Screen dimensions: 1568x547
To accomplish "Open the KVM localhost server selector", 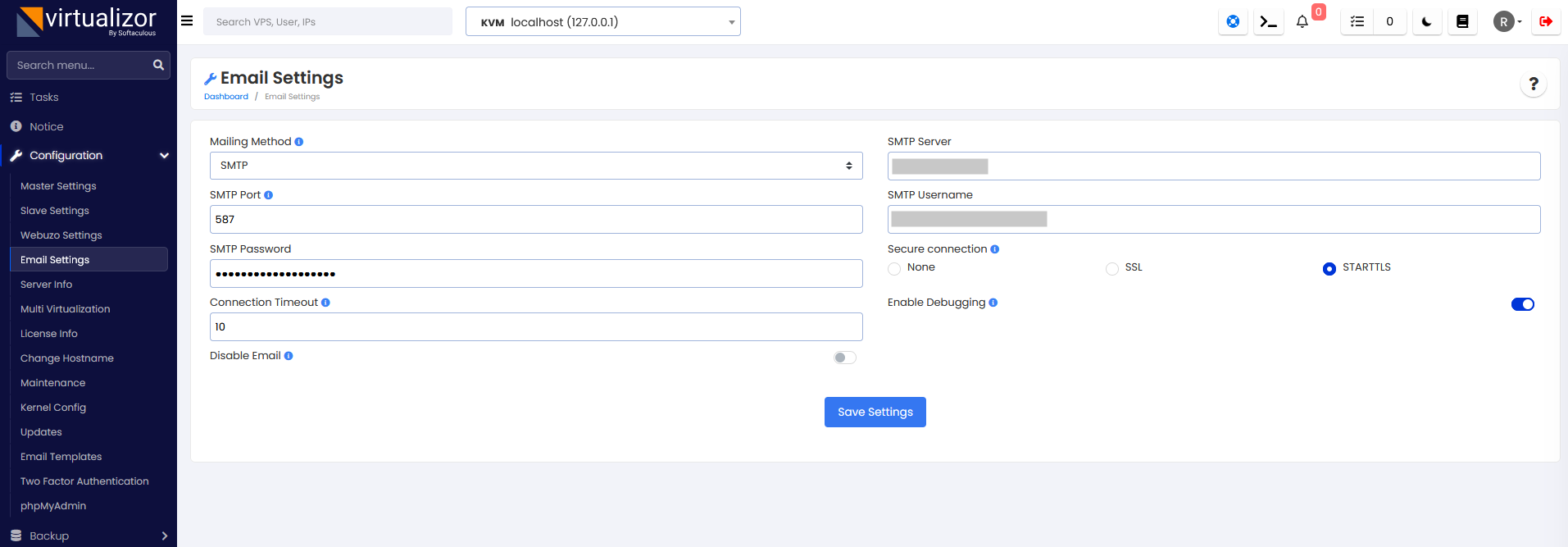I will (602, 22).
